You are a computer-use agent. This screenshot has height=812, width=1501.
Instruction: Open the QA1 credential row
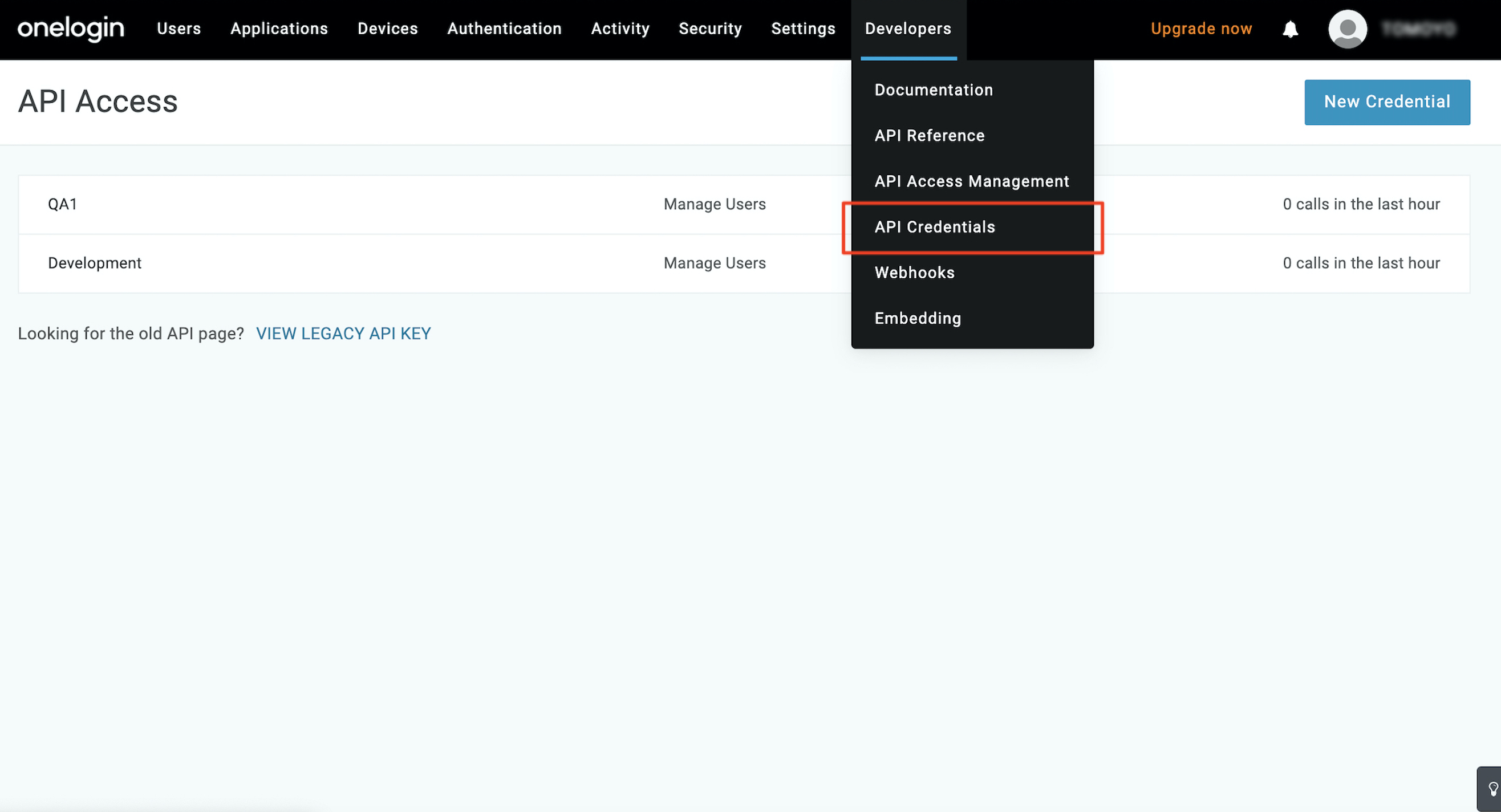click(63, 205)
